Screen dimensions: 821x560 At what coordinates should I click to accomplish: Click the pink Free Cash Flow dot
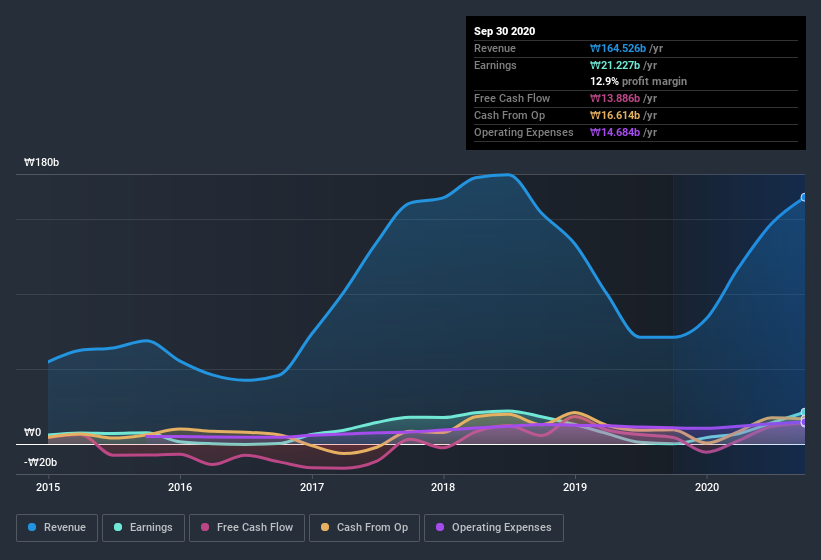[206, 527]
